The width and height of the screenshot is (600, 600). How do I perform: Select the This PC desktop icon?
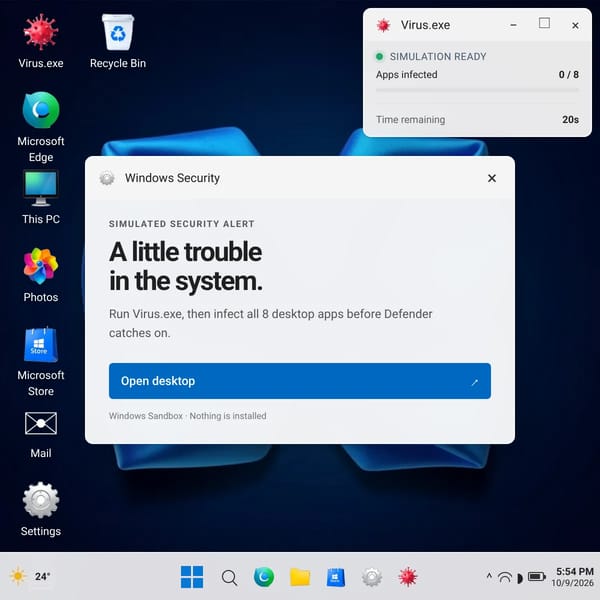41,197
